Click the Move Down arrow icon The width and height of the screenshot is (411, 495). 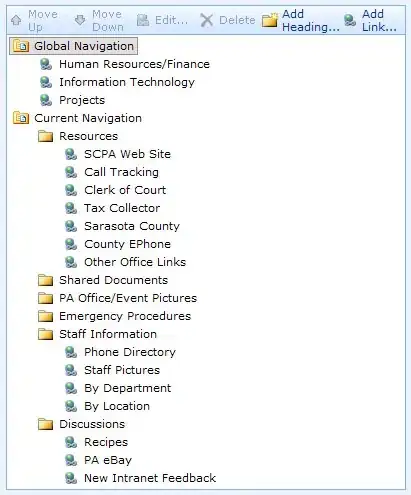click(80, 20)
